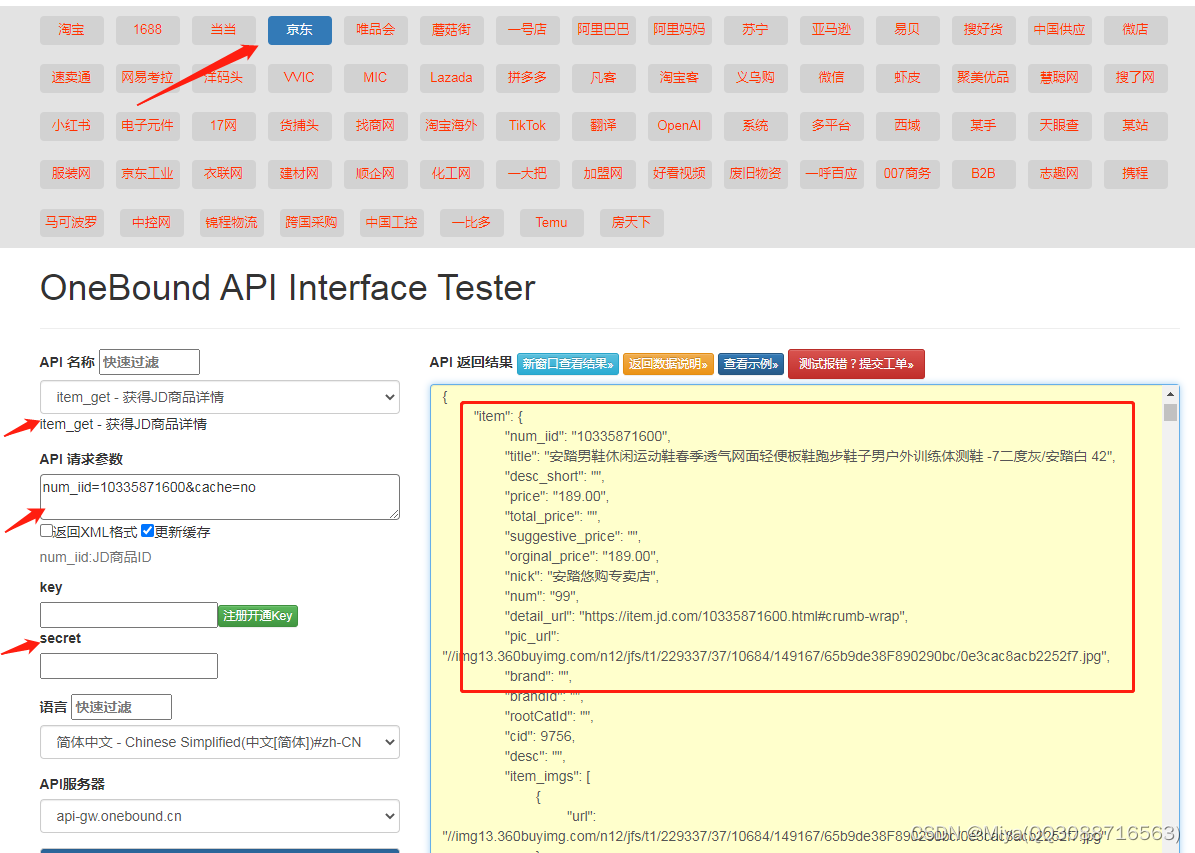Click the detail_url value in results
The height and width of the screenshot is (853, 1195).
click(x=743, y=616)
